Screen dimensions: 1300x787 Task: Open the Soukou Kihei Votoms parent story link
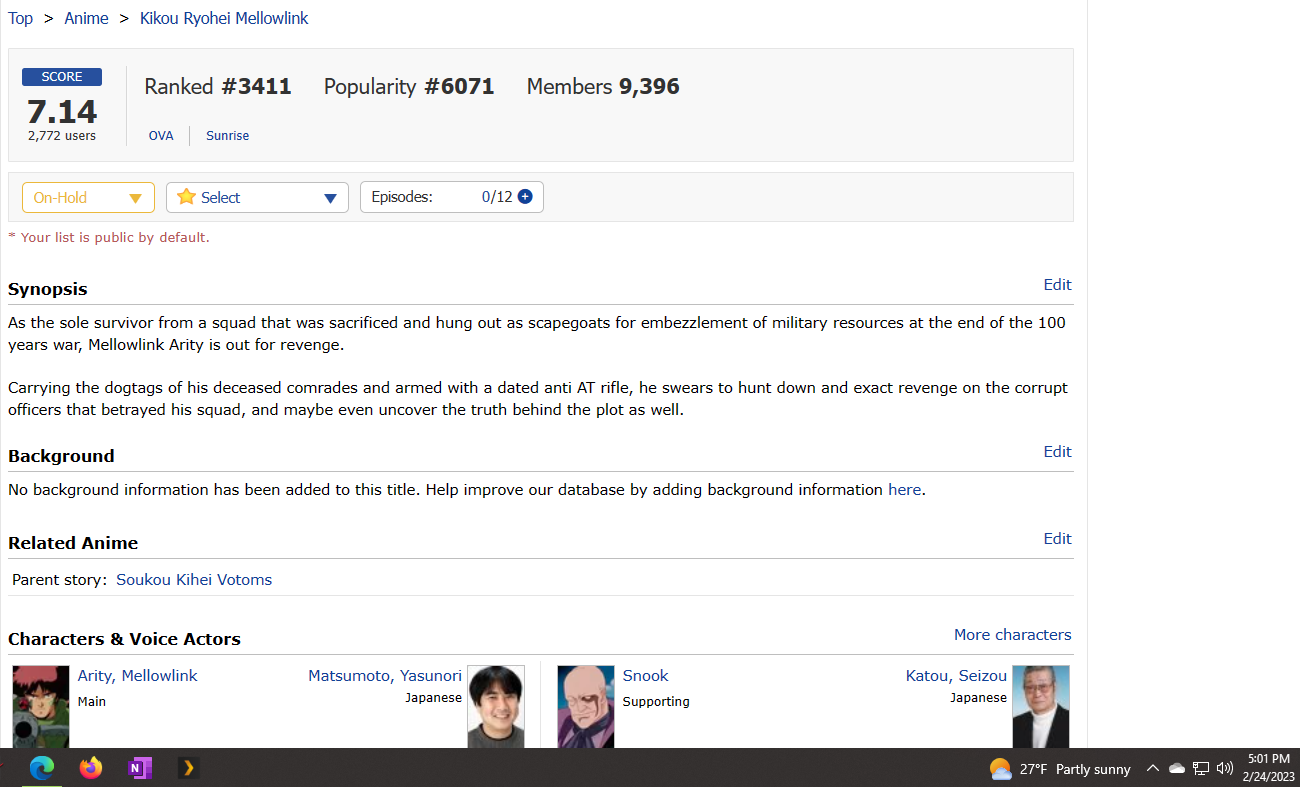point(194,580)
